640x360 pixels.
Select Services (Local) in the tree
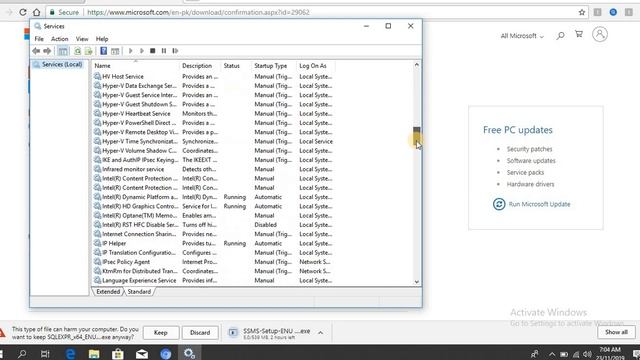point(58,64)
